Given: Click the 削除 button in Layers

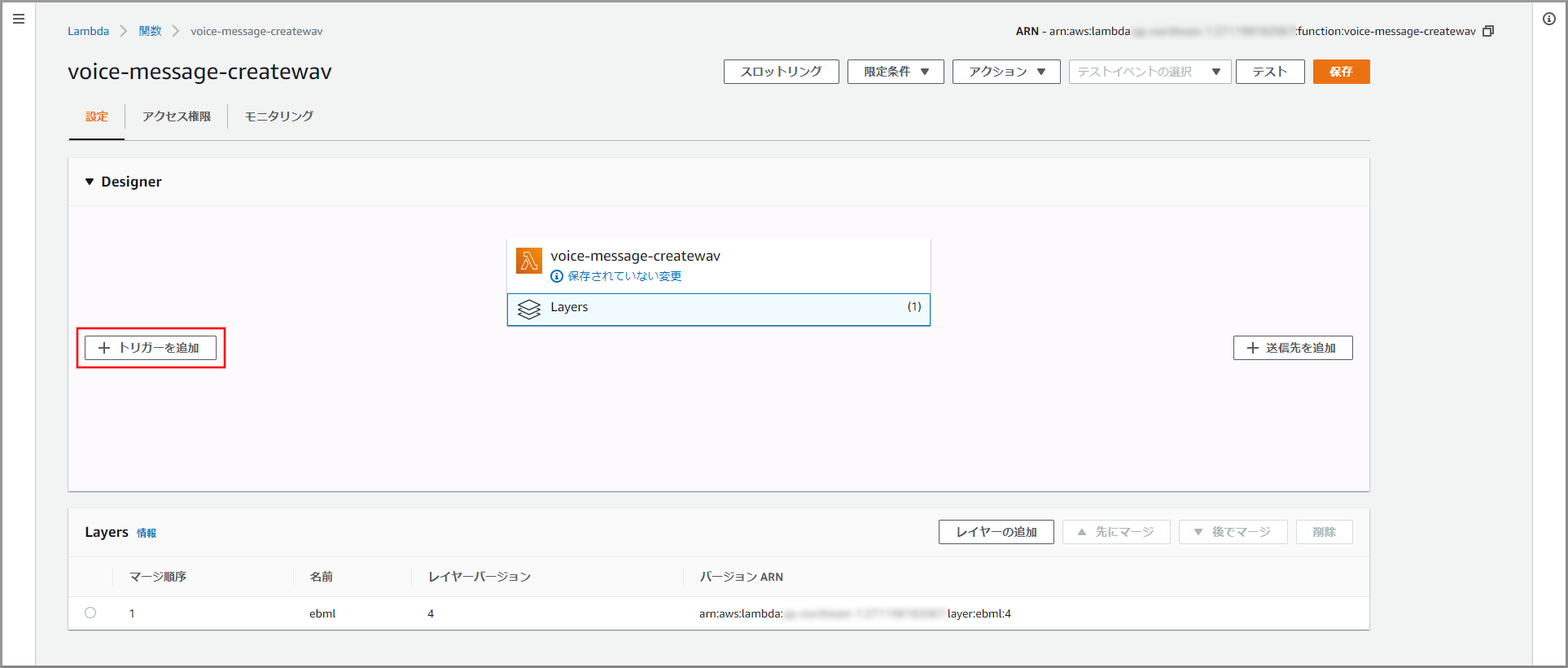Looking at the screenshot, I should pyautogui.click(x=1325, y=532).
